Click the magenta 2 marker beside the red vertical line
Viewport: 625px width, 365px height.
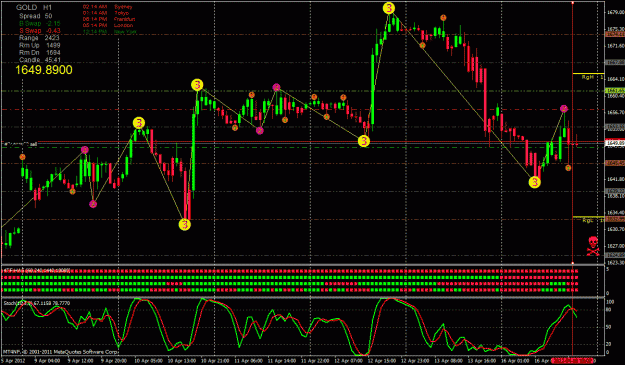pos(564,108)
